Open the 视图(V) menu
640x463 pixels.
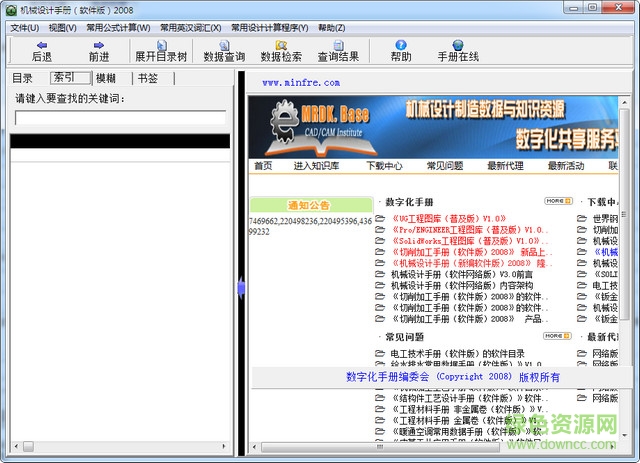(62, 28)
